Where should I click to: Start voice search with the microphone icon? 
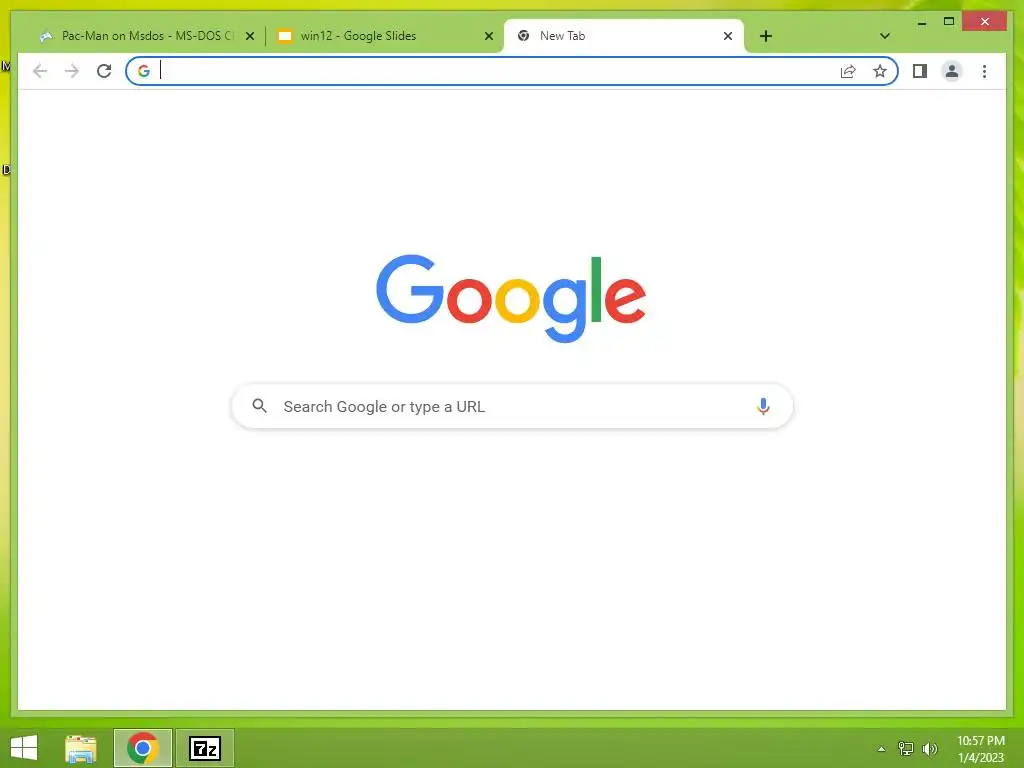coord(763,406)
